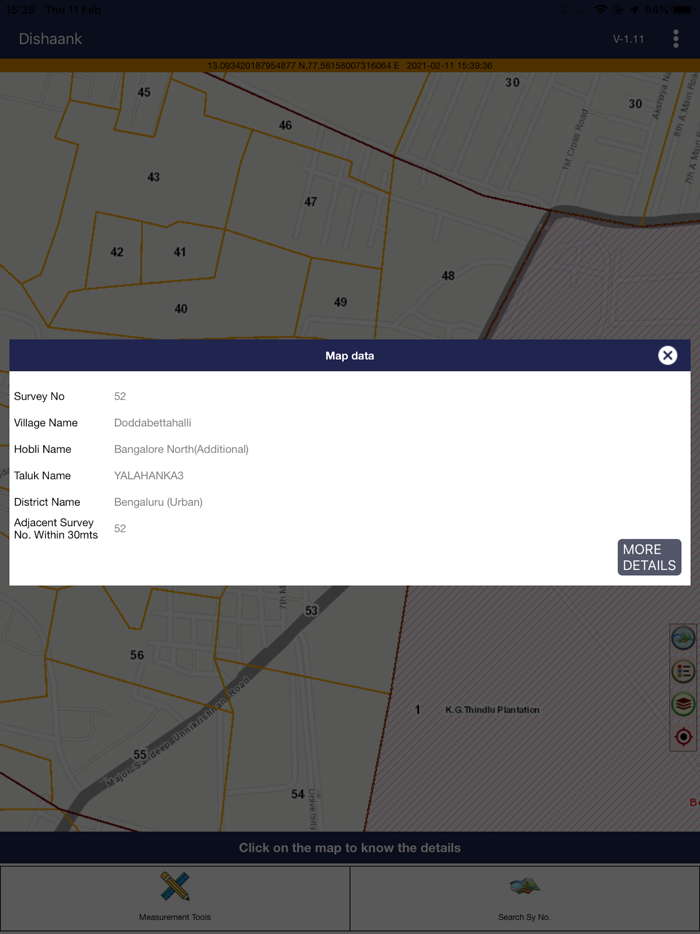Open the MORE DETAILS button
The width and height of the screenshot is (700, 934).
pyautogui.click(x=649, y=557)
